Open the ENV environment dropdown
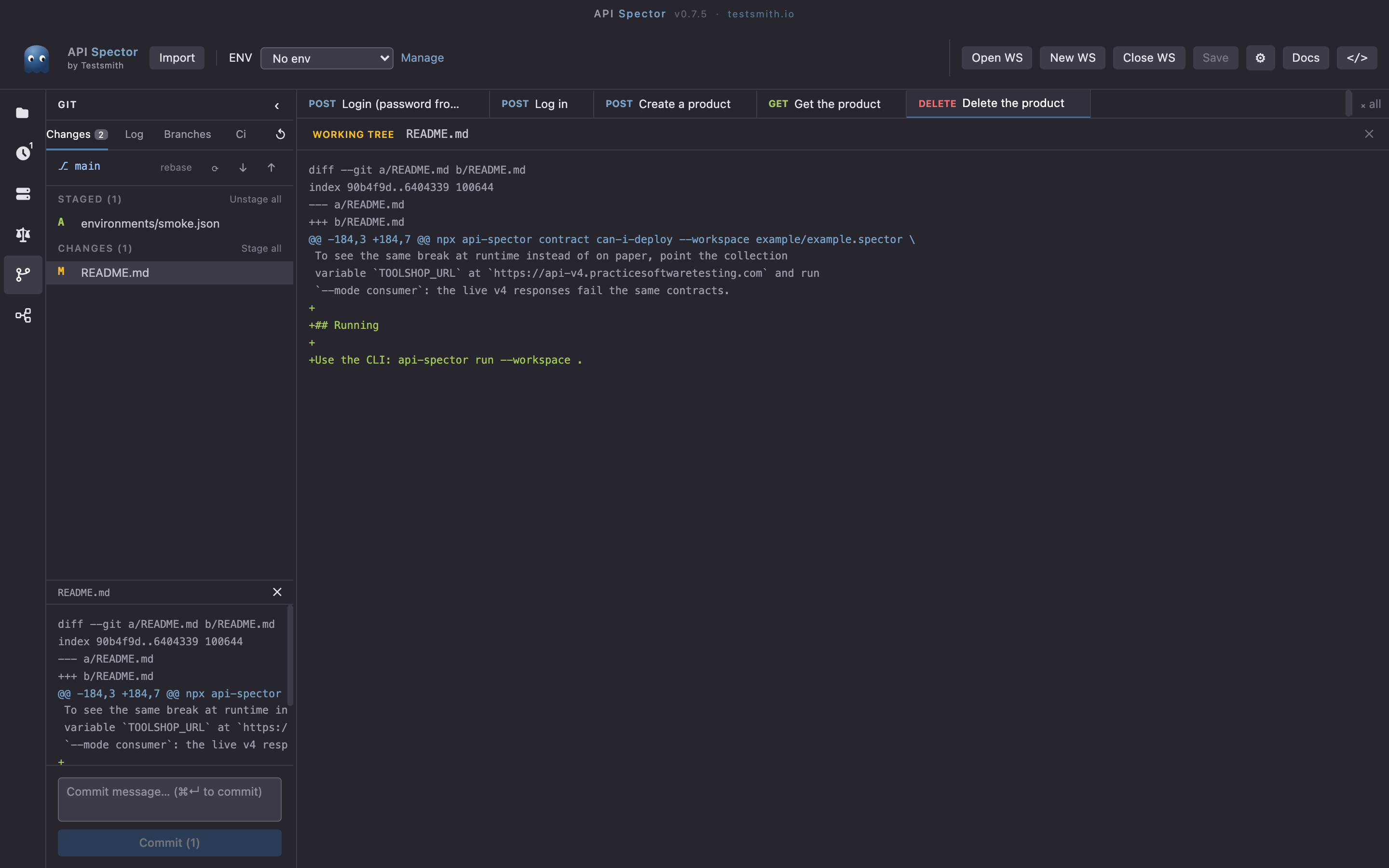 tap(327, 58)
